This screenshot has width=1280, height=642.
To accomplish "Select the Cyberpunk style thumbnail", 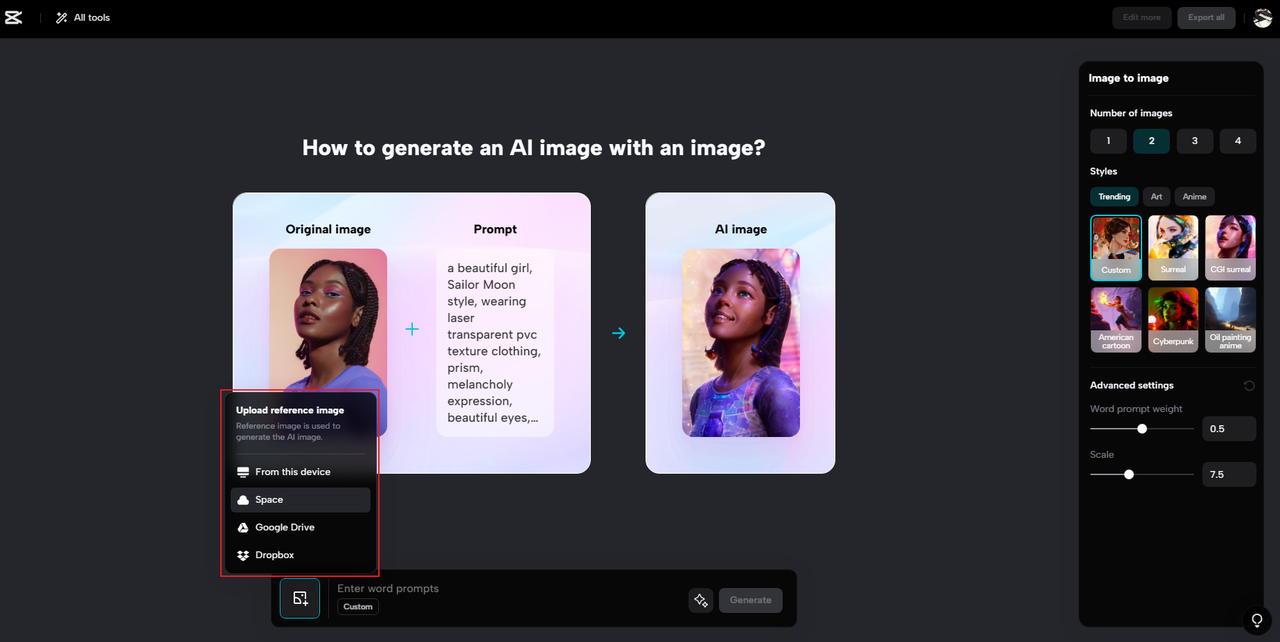I will (1173, 319).
